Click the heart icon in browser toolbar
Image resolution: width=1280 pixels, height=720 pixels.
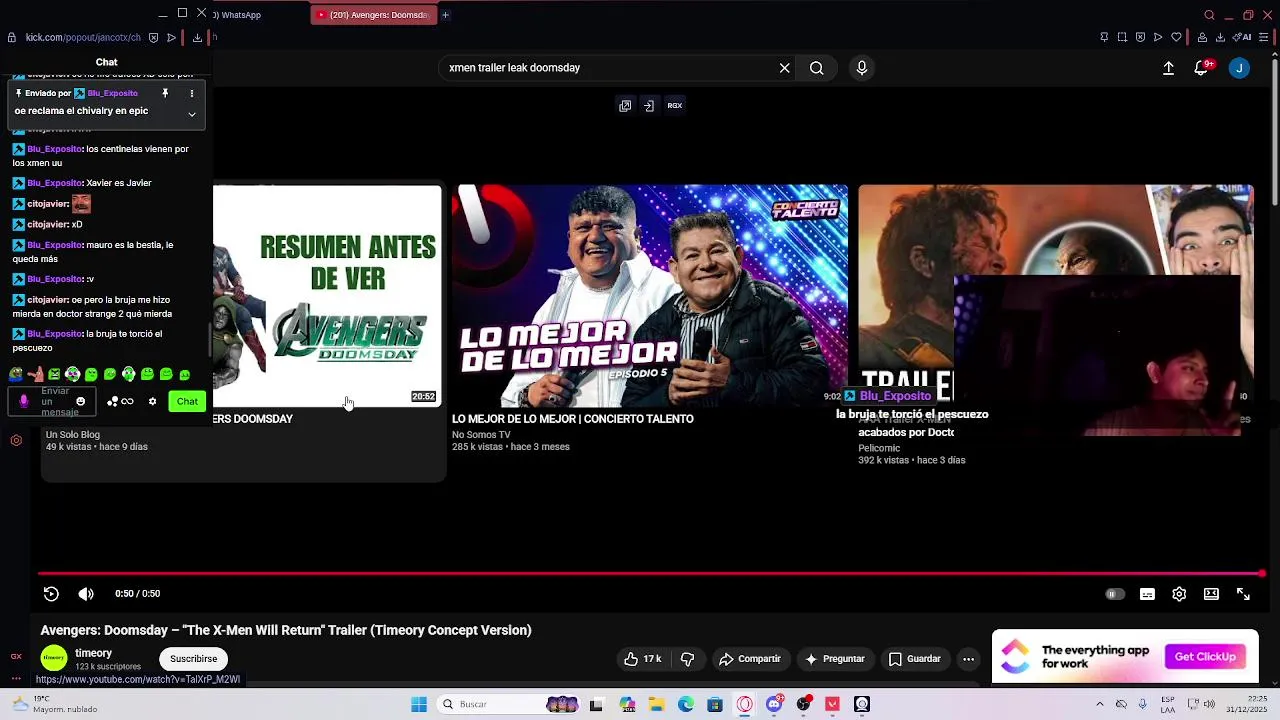(x=1177, y=38)
